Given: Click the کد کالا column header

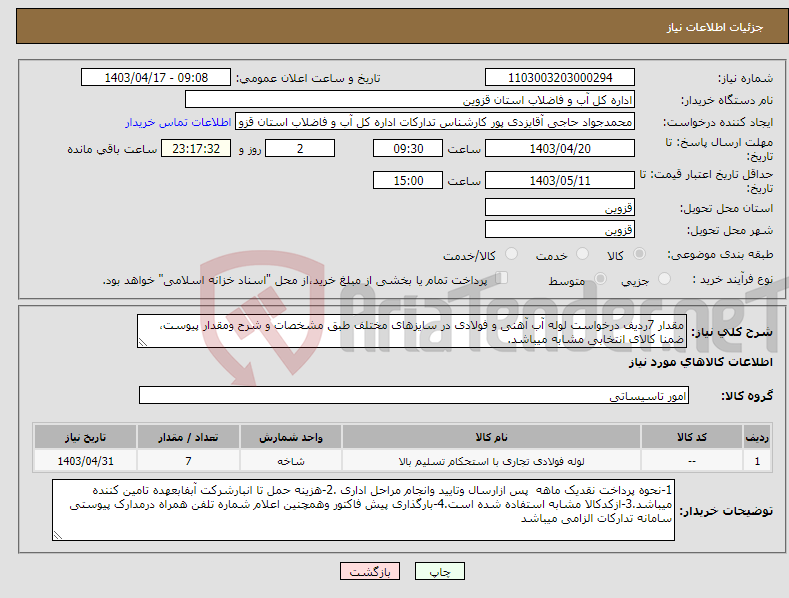Looking at the screenshot, I should pyautogui.click(x=692, y=437).
